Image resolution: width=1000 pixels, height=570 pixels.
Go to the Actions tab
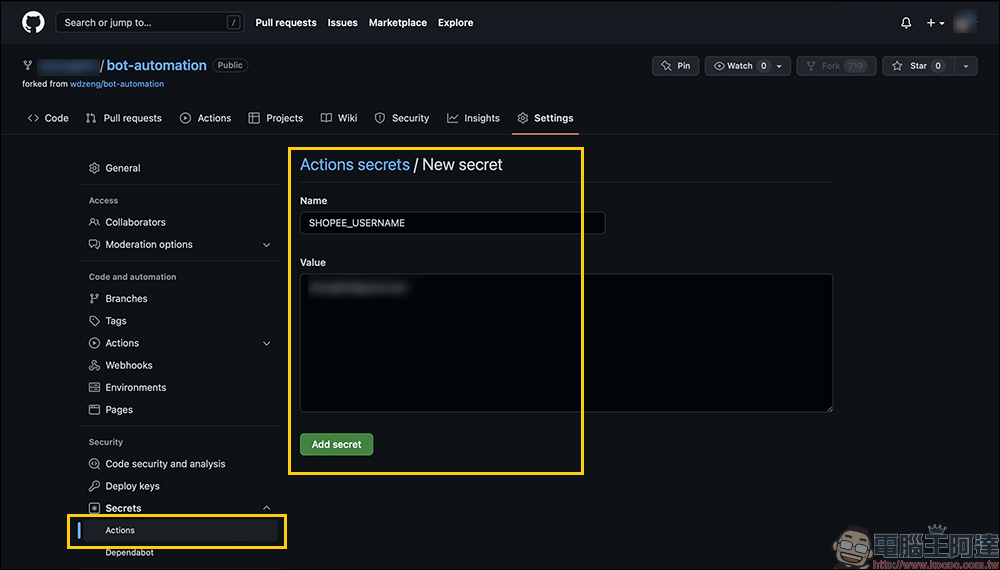(205, 118)
